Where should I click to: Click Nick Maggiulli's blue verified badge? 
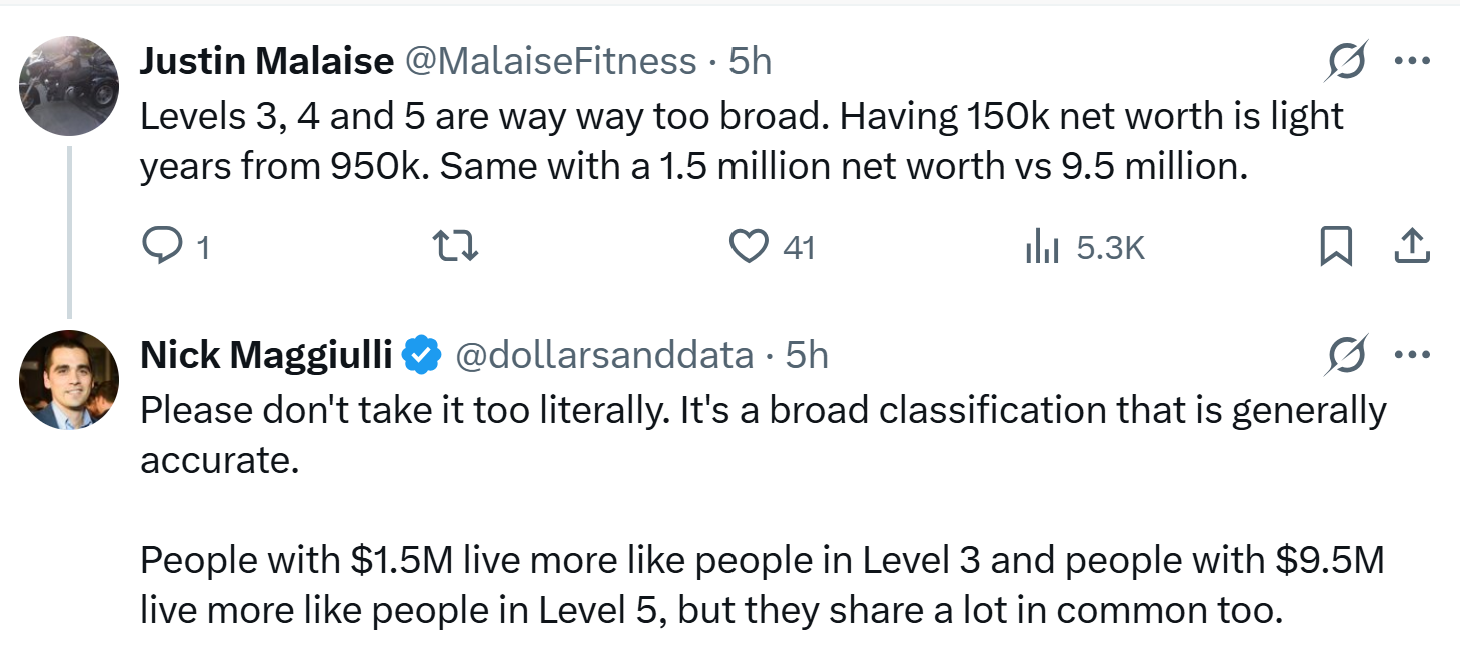pos(422,354)
